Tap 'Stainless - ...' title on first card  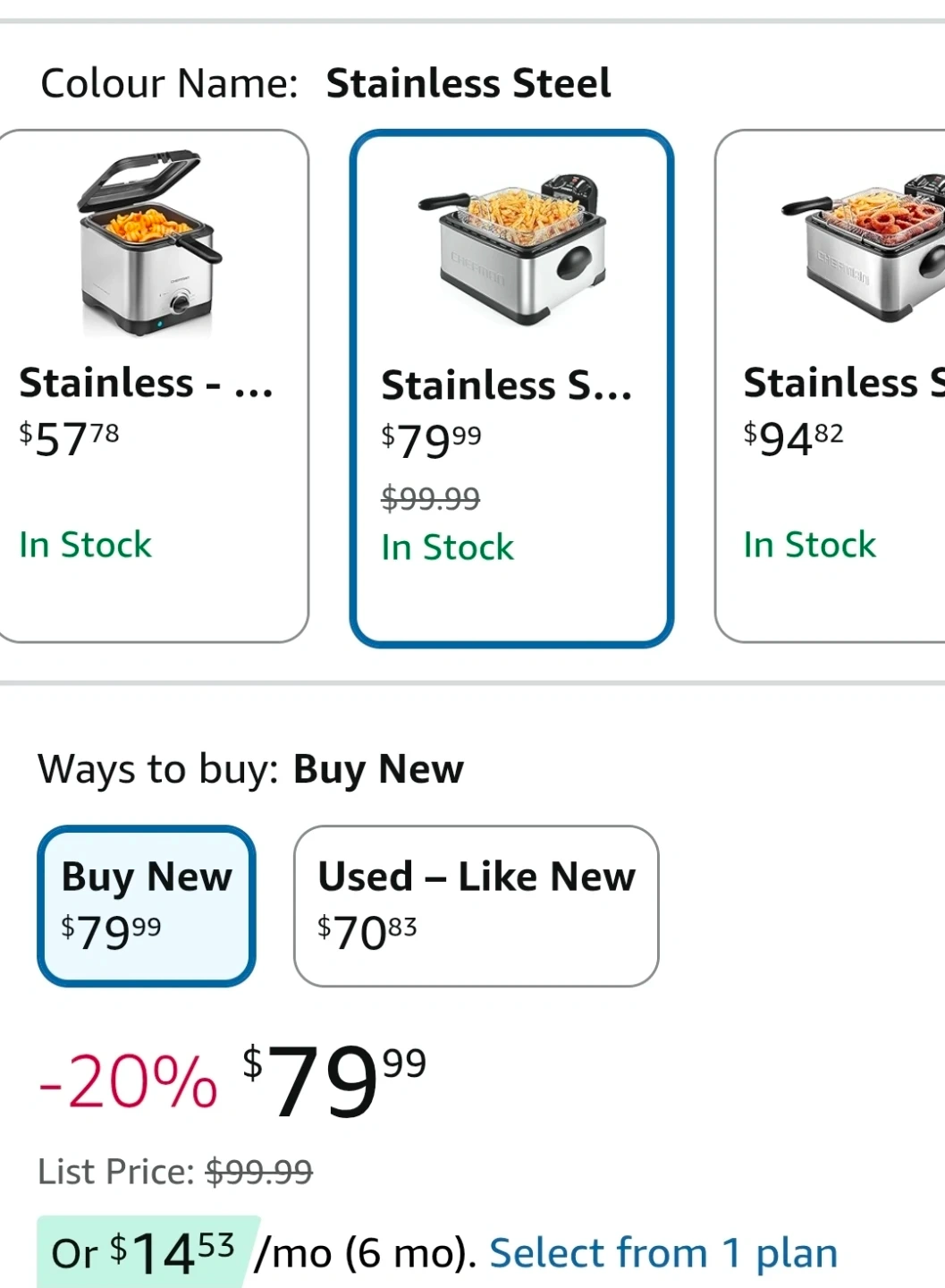[x=146, y=383]
